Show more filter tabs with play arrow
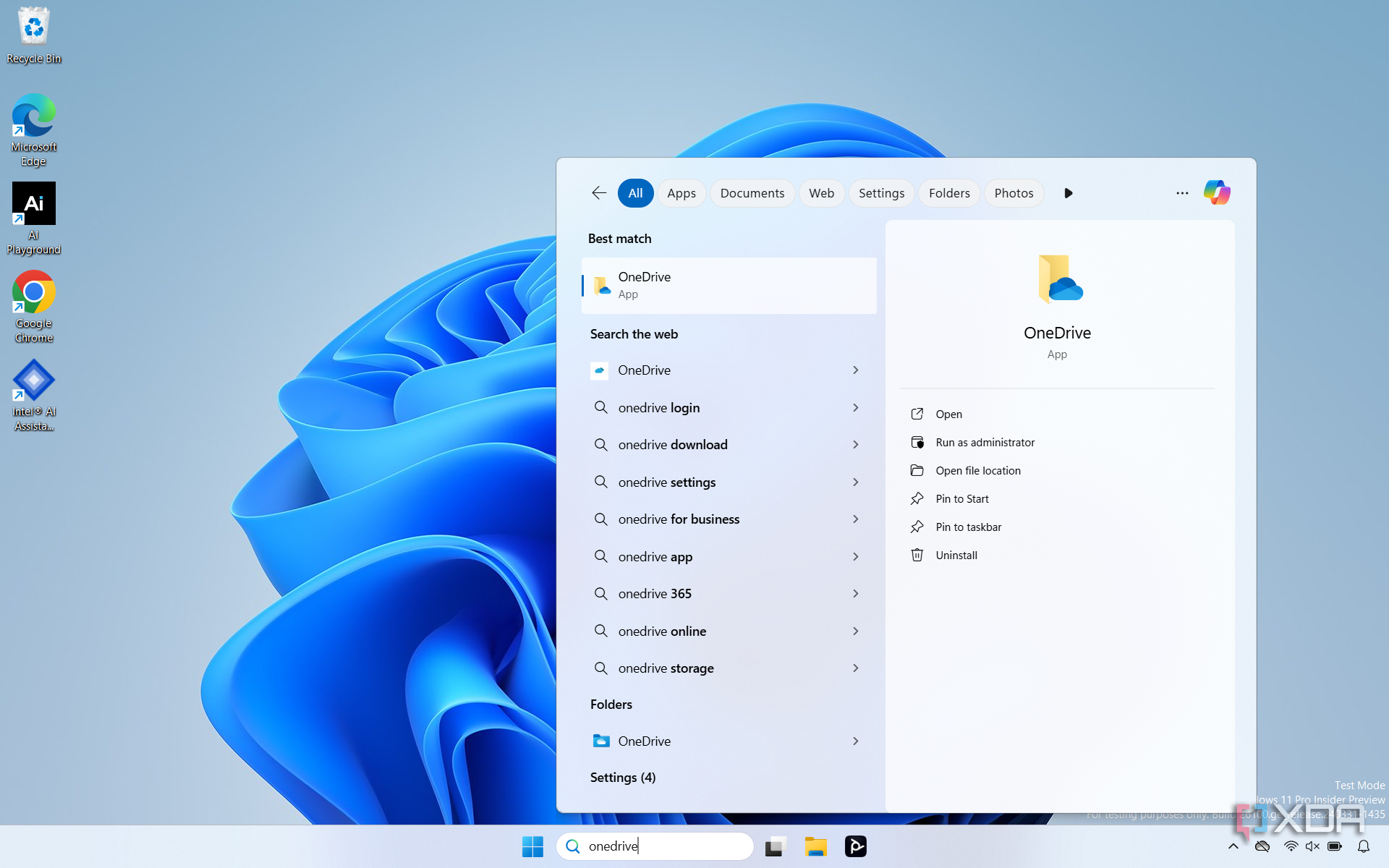Viewport: 1389px width, 868px height. (x=1068, y=193)
